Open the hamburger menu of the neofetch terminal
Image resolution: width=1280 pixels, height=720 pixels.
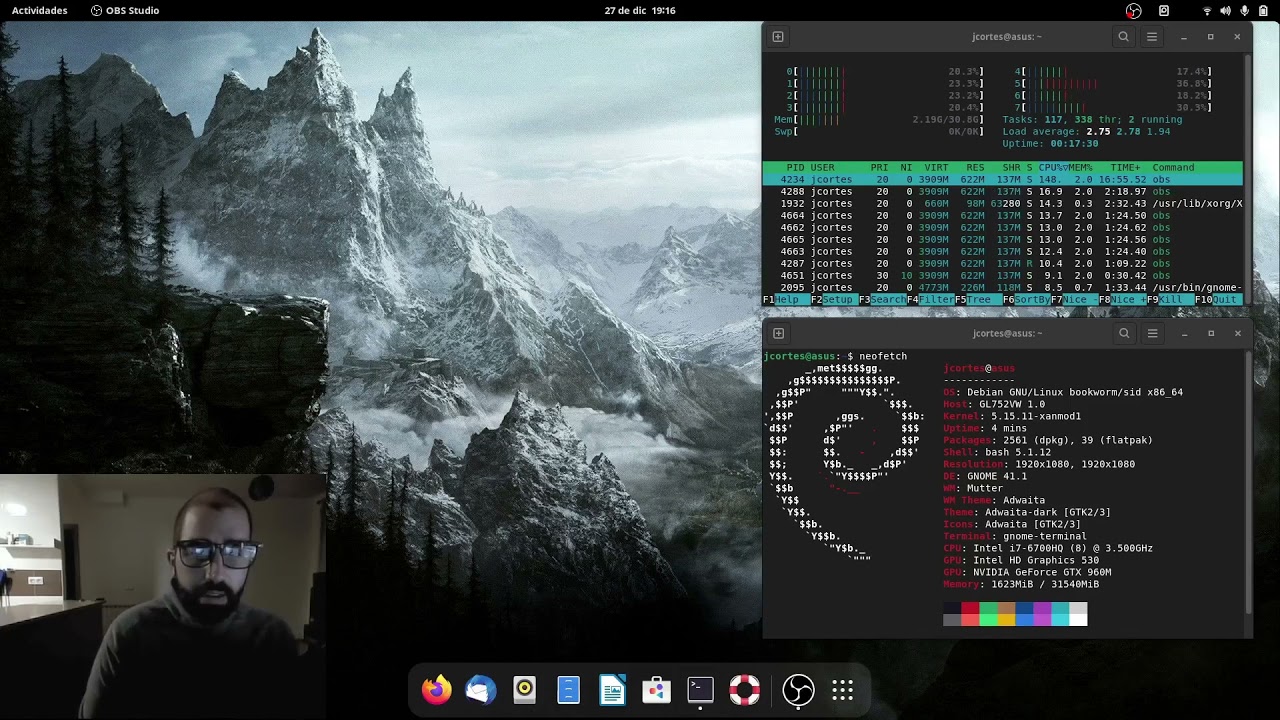point(1152,333)
